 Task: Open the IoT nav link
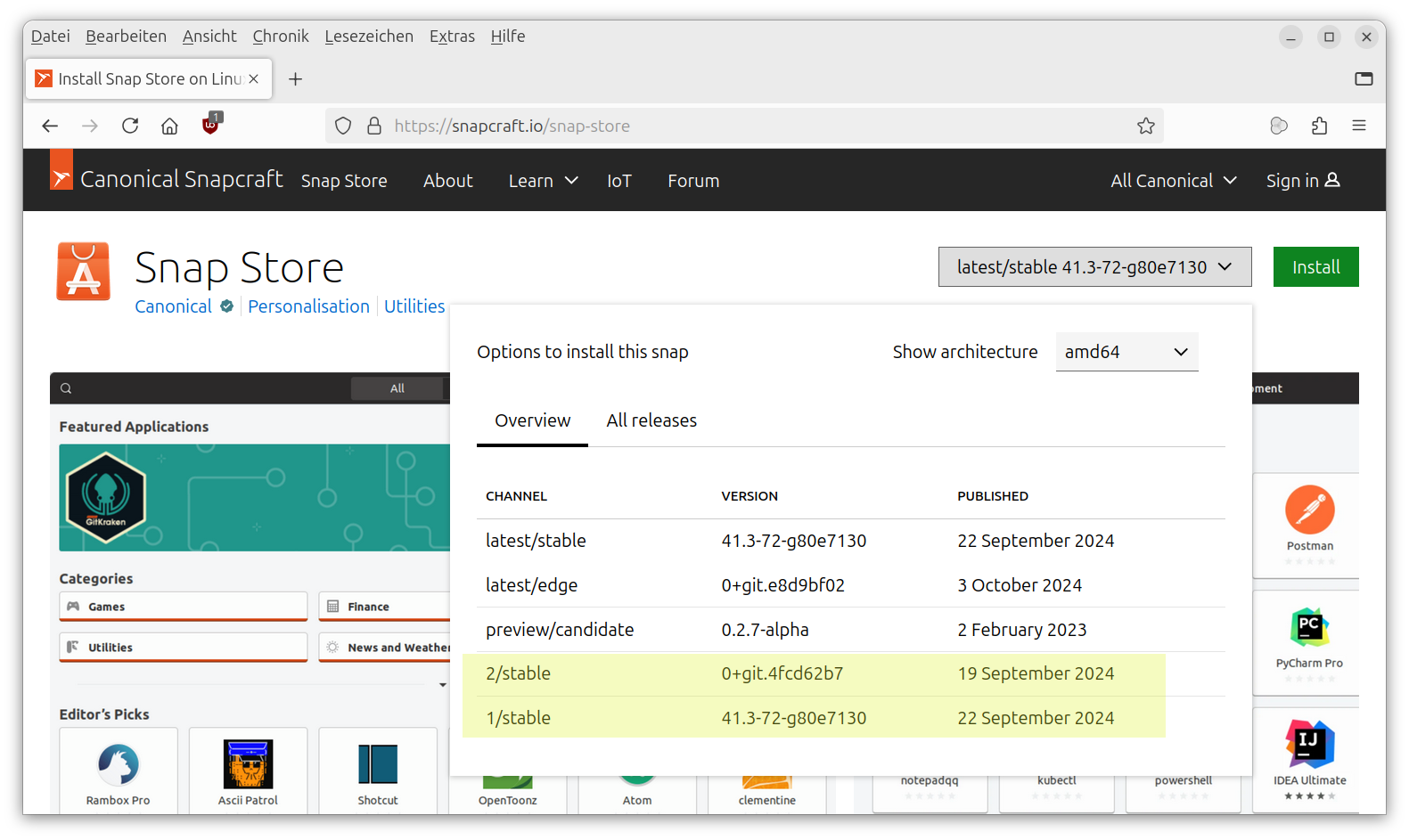click(x=619, y=181)
